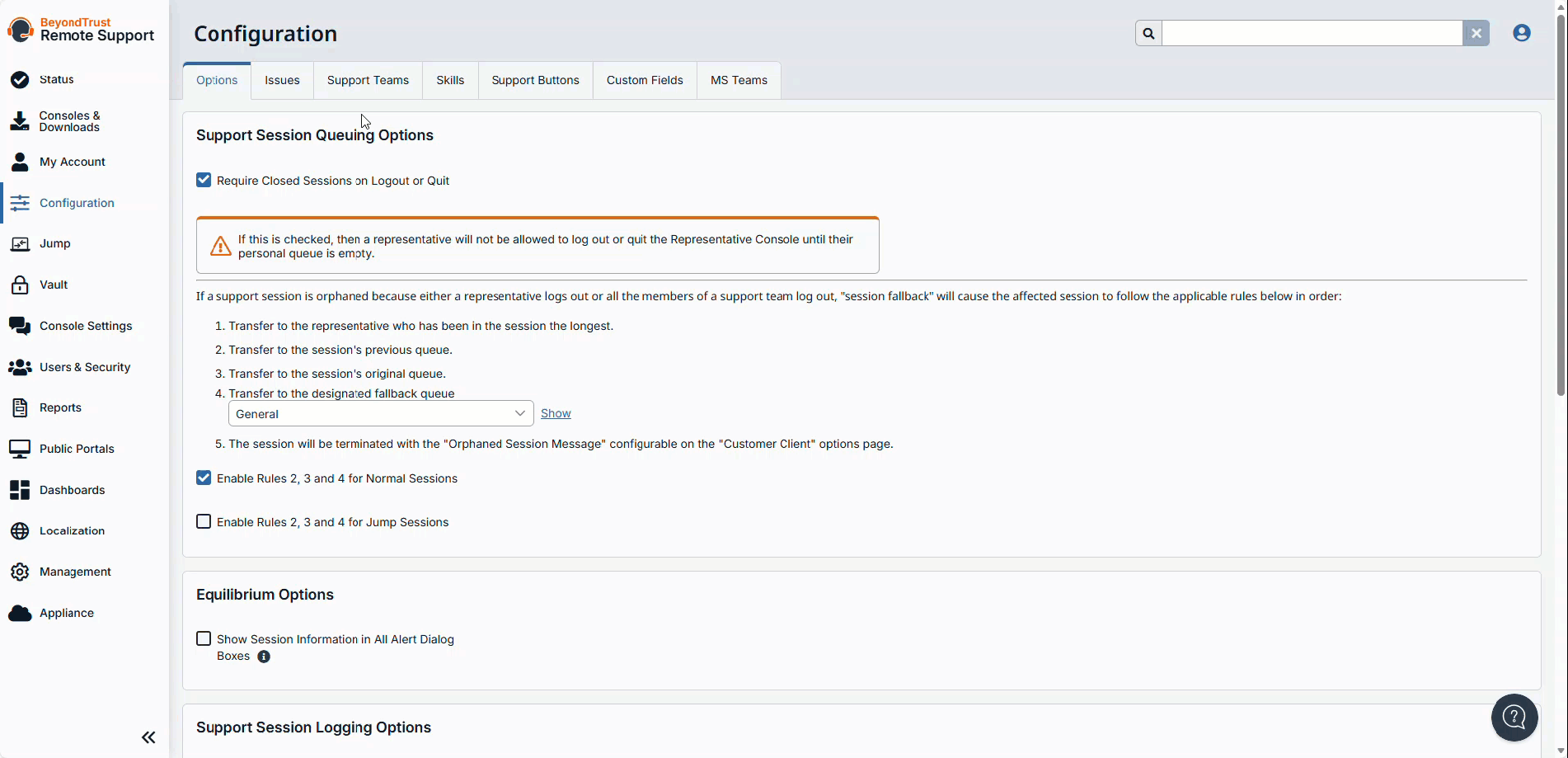This screenshot has height=758, width=1568.
Task: Collapse the sidebar with double-chevron icon
Action: click(x=148, y=737)
